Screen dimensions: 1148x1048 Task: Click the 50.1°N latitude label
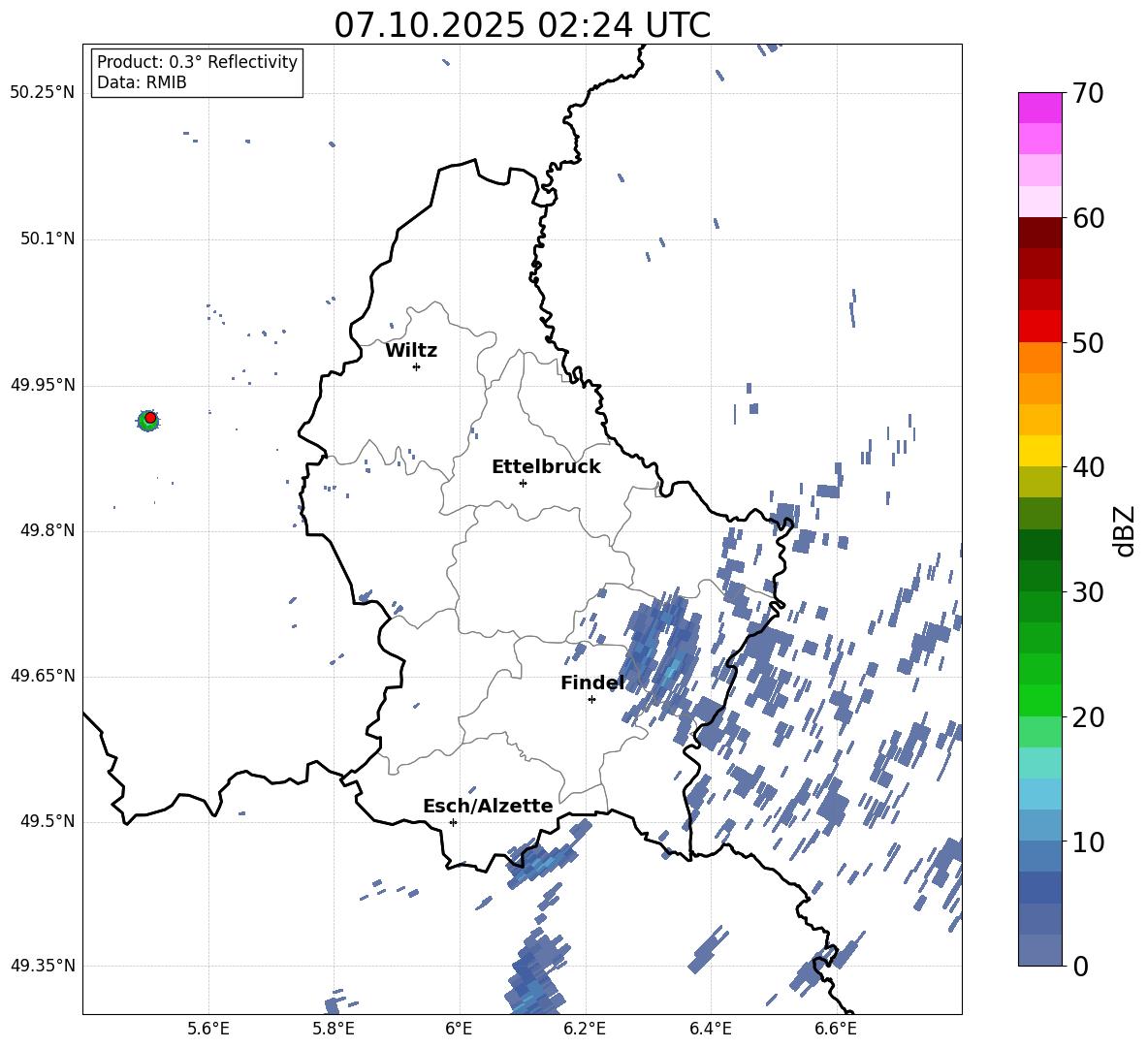pyautogui.click(x=48, y=238)
